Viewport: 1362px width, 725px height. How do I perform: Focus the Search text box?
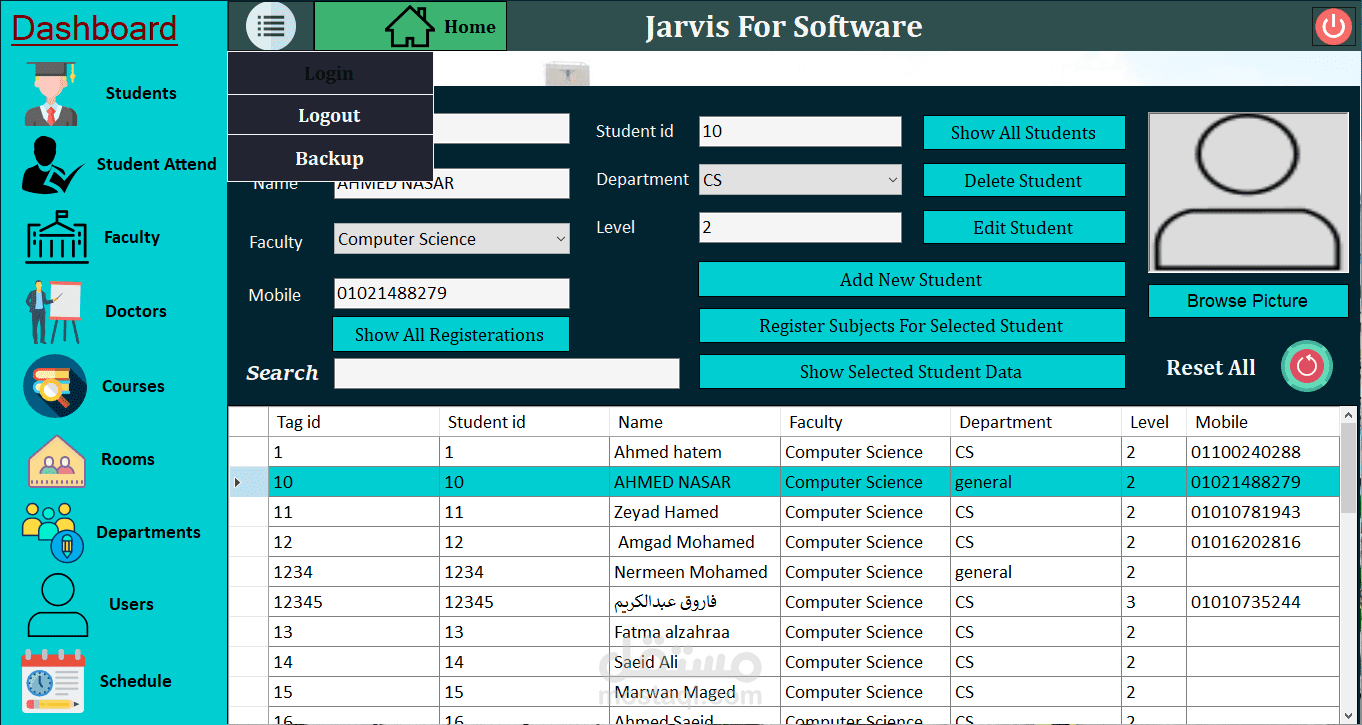click(x=507, y=373)
